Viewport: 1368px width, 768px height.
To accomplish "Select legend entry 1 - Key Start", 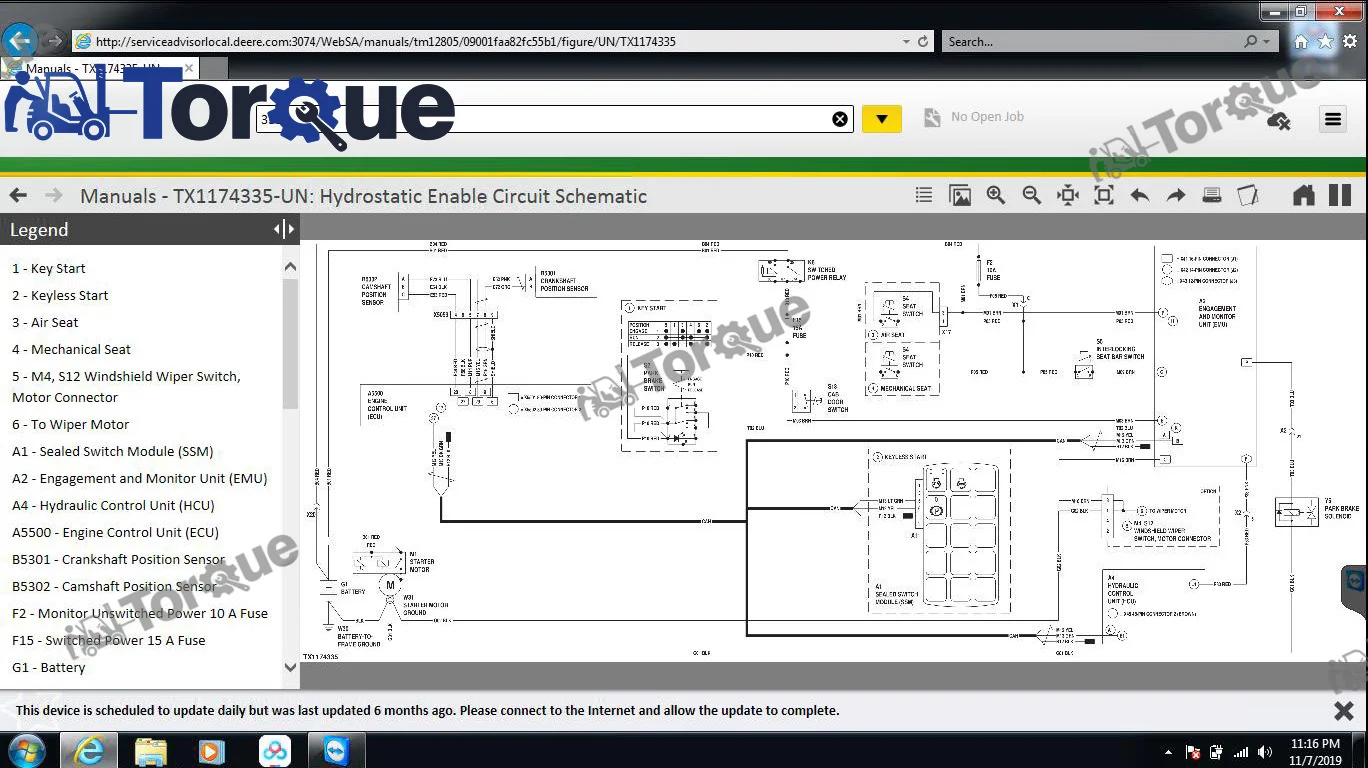I will pos(48,268).
